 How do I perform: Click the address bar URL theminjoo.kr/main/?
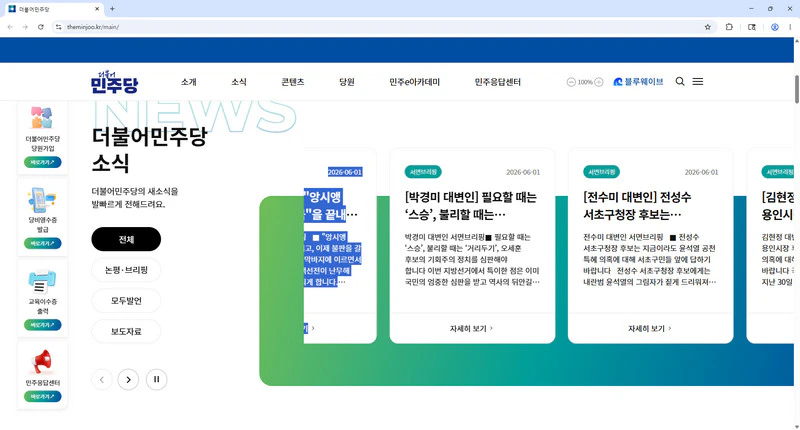click(x=93, y=27)
